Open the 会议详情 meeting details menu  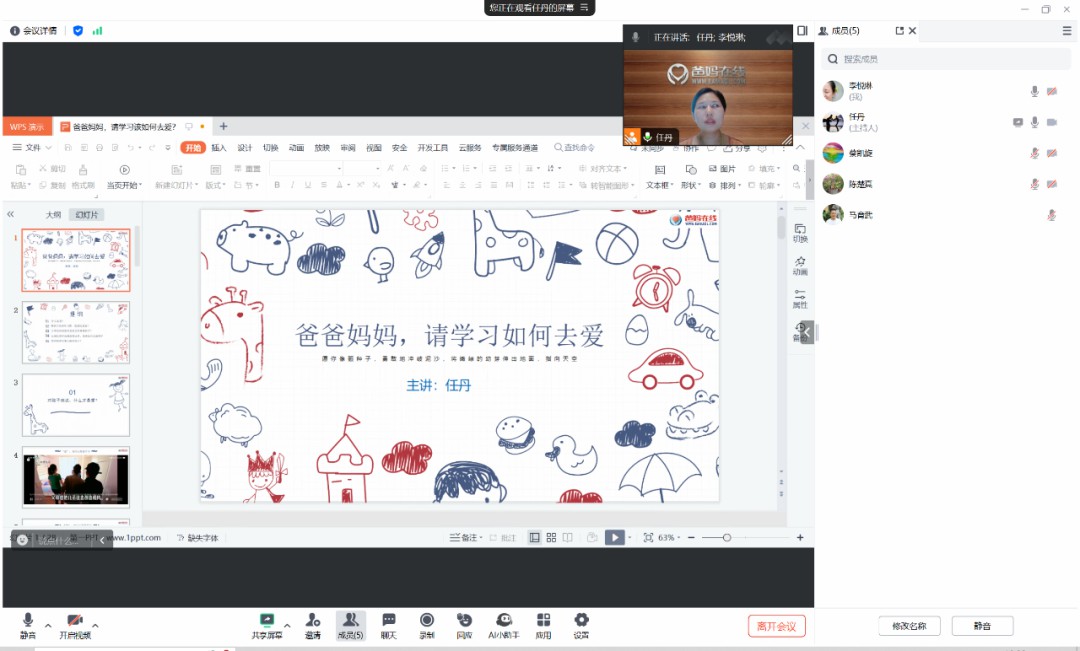[36, 31]
